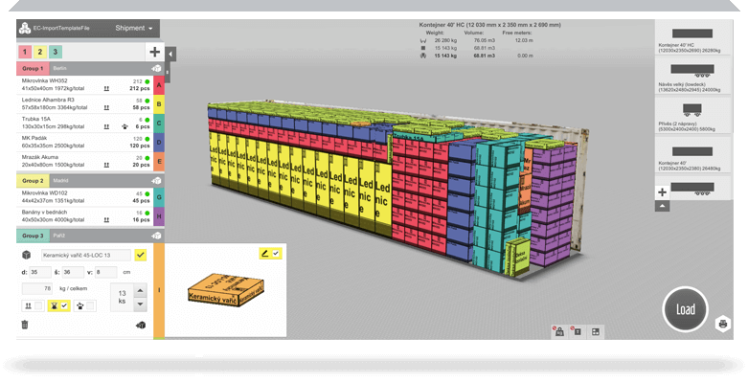
Task: Click the layout grid view icon
Action: [596, 332]
